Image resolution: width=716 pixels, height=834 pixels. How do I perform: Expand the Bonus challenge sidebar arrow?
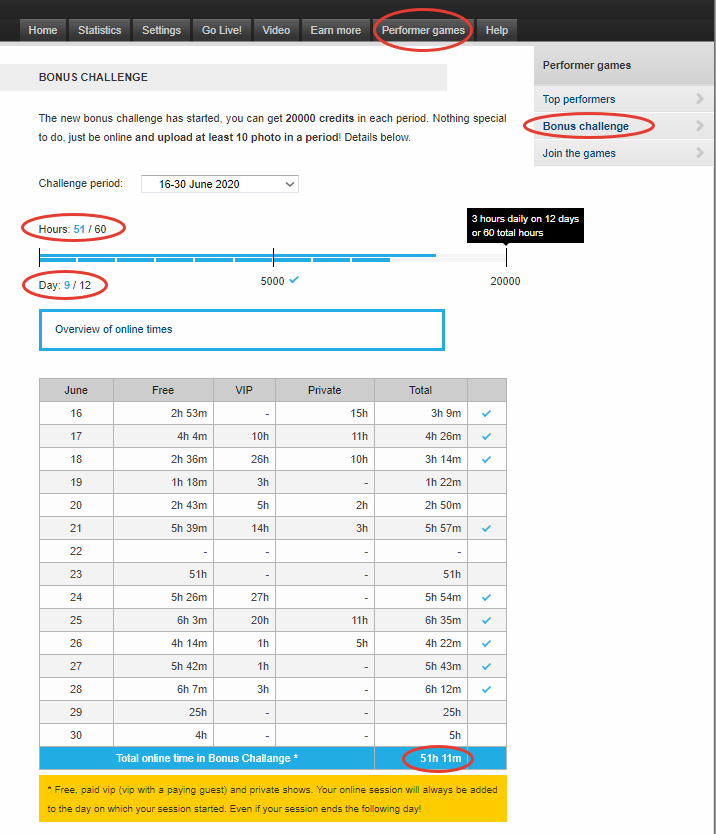700,126
